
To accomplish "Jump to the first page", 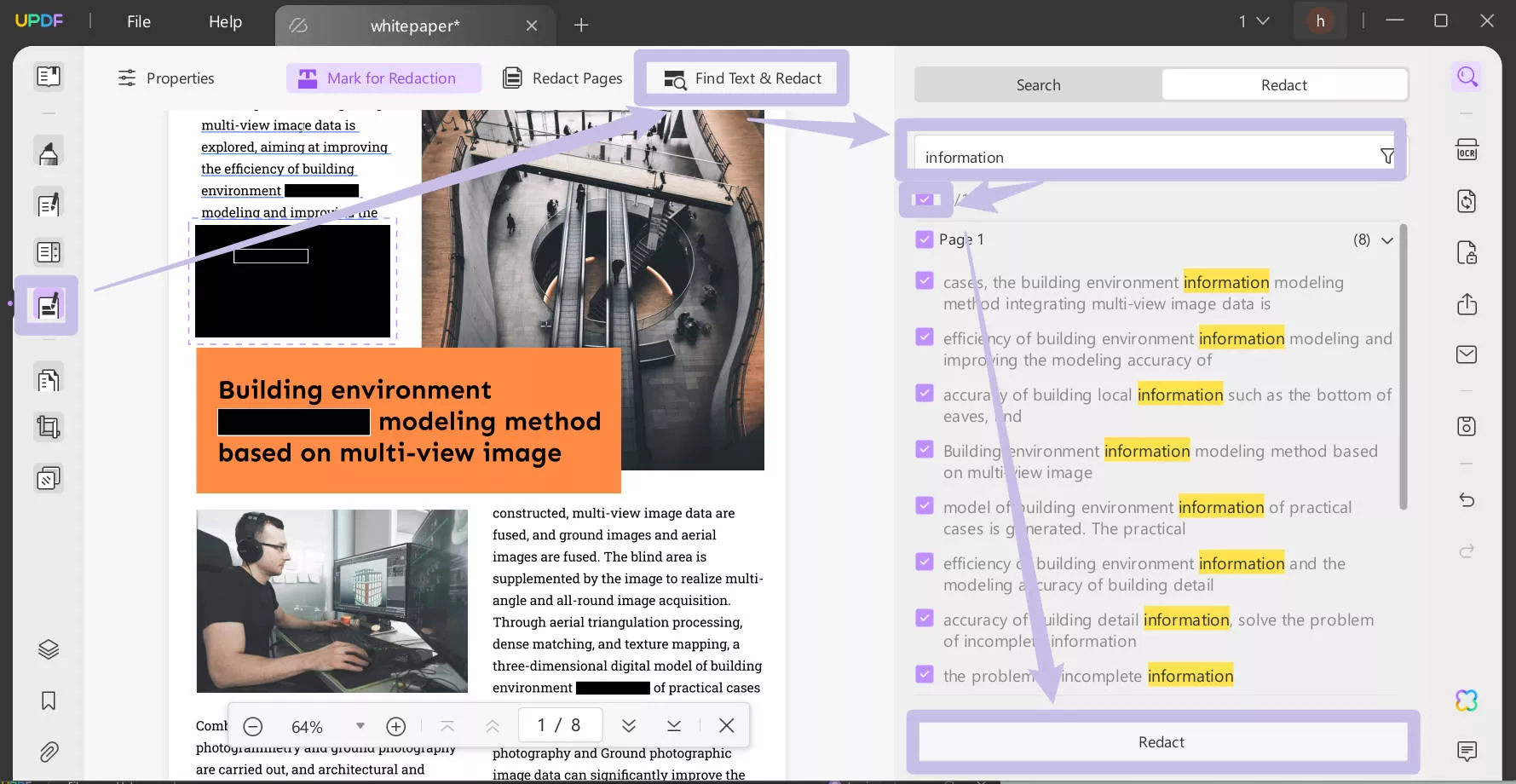I will click(x=447, y=726).
